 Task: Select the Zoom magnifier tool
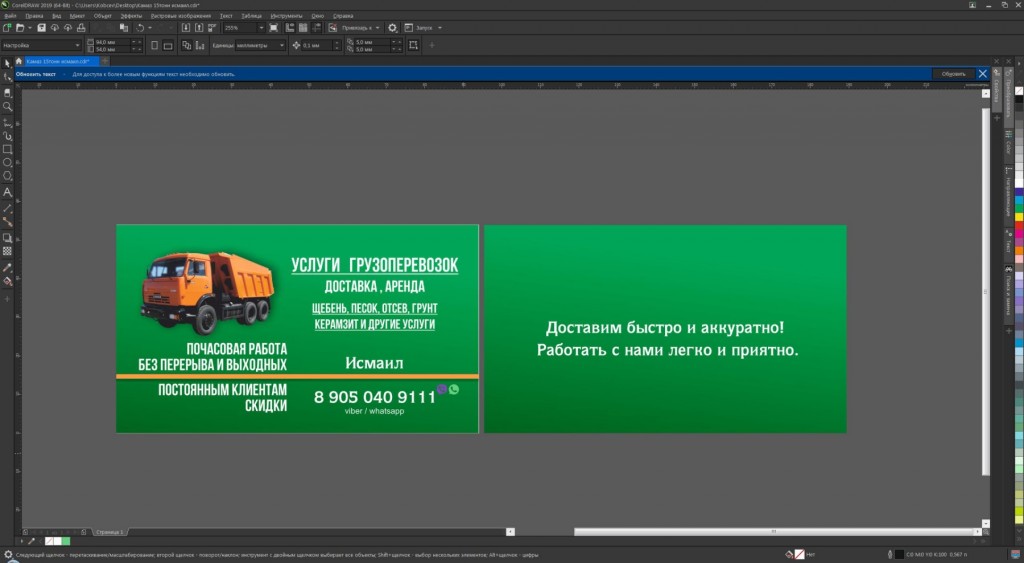(x=7, y=106)
